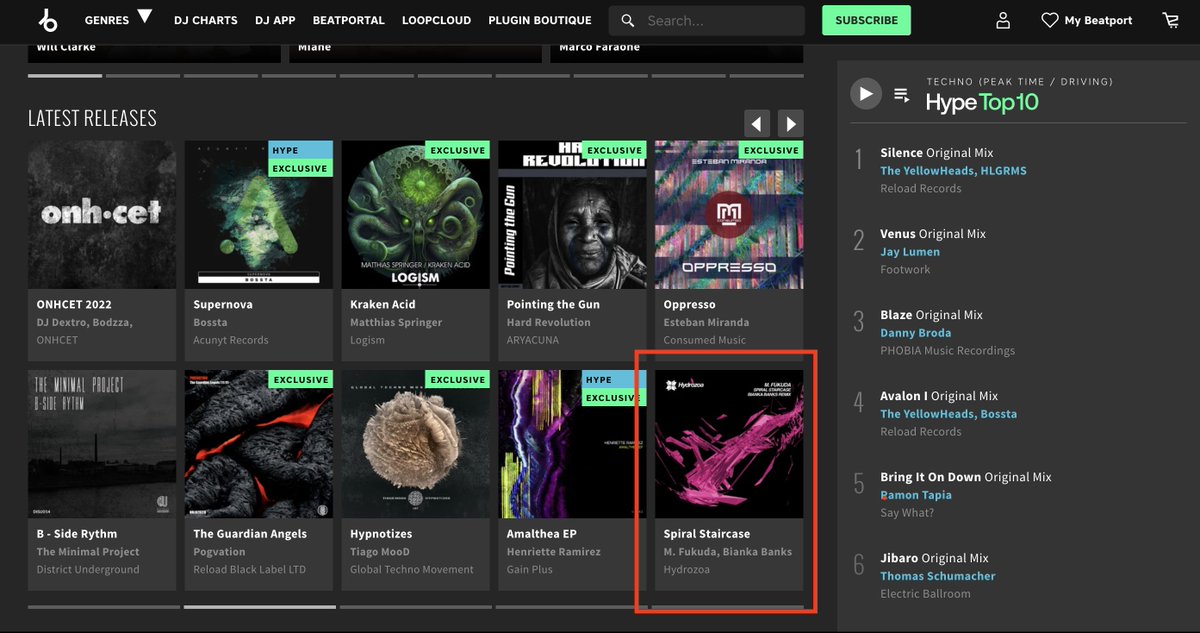Open artist Ramon Tapia link
Viewport: 1200px width, 633px height.
pos(916,495)
